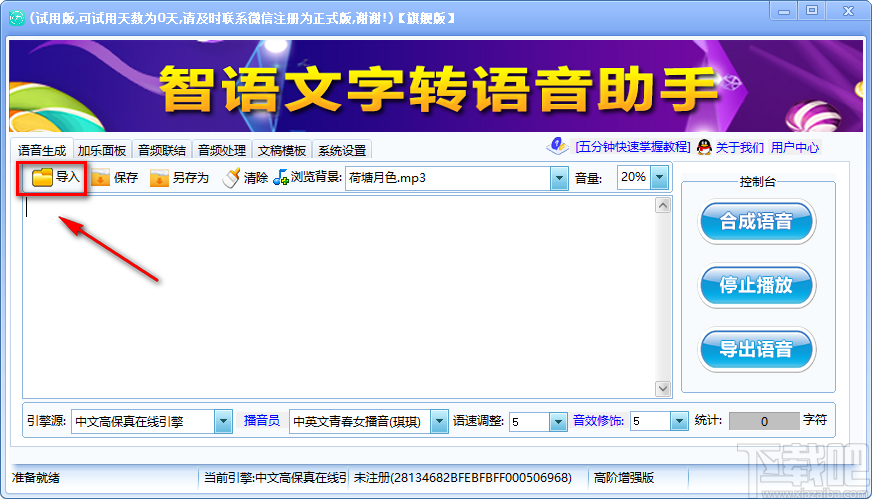The height and width of the screenshot is (499, 872).
Task: Minimize the application window
Action: [x=784, y=11]
